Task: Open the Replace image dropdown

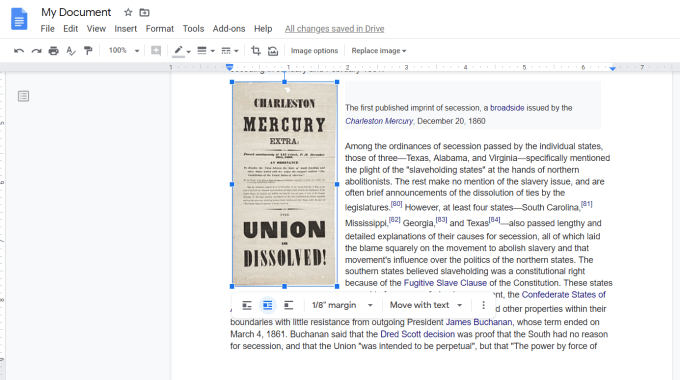Action: [x=379, y=51]
